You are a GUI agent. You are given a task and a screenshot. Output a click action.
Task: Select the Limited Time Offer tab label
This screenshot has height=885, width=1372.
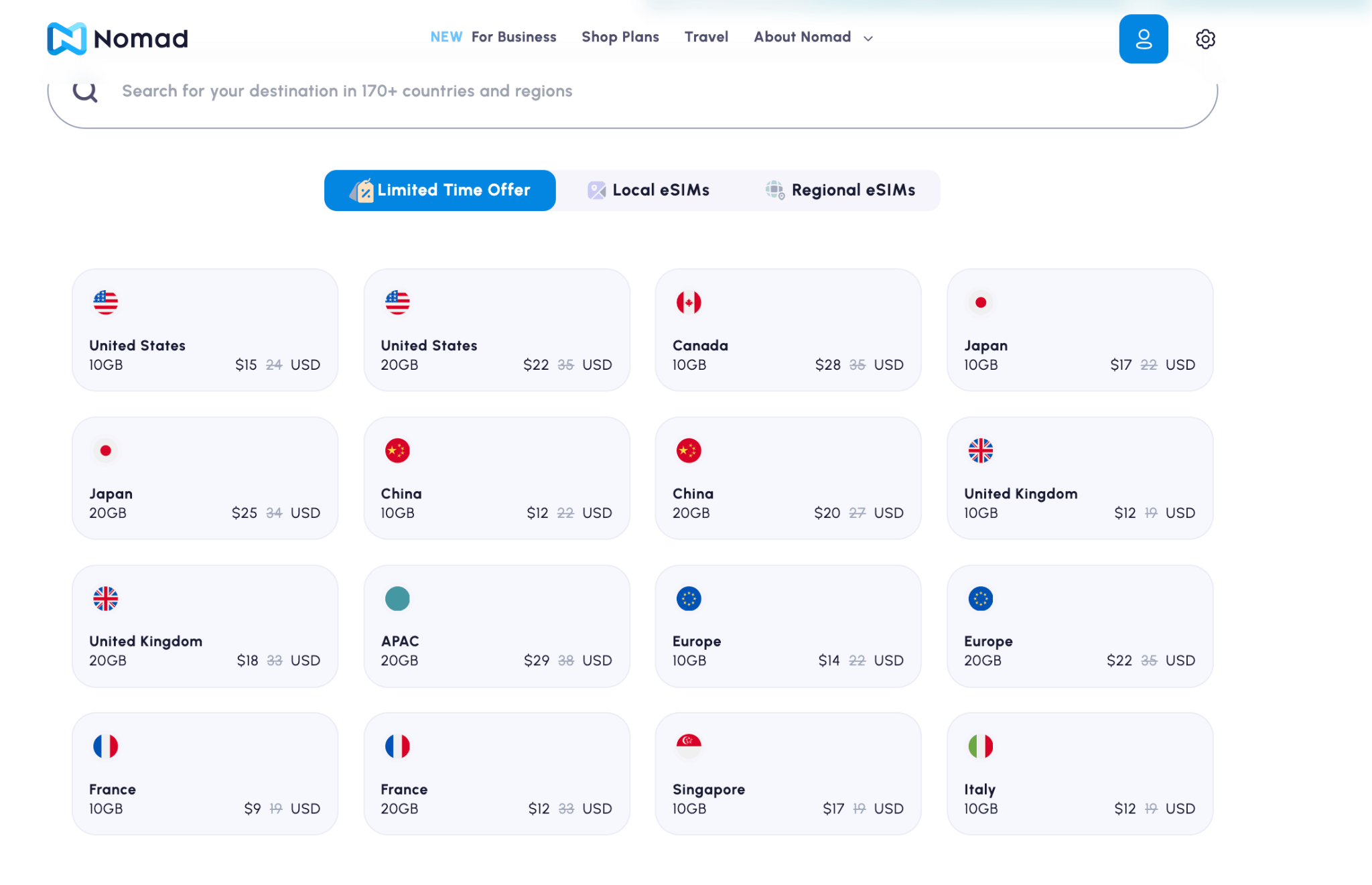click(454, 190)
